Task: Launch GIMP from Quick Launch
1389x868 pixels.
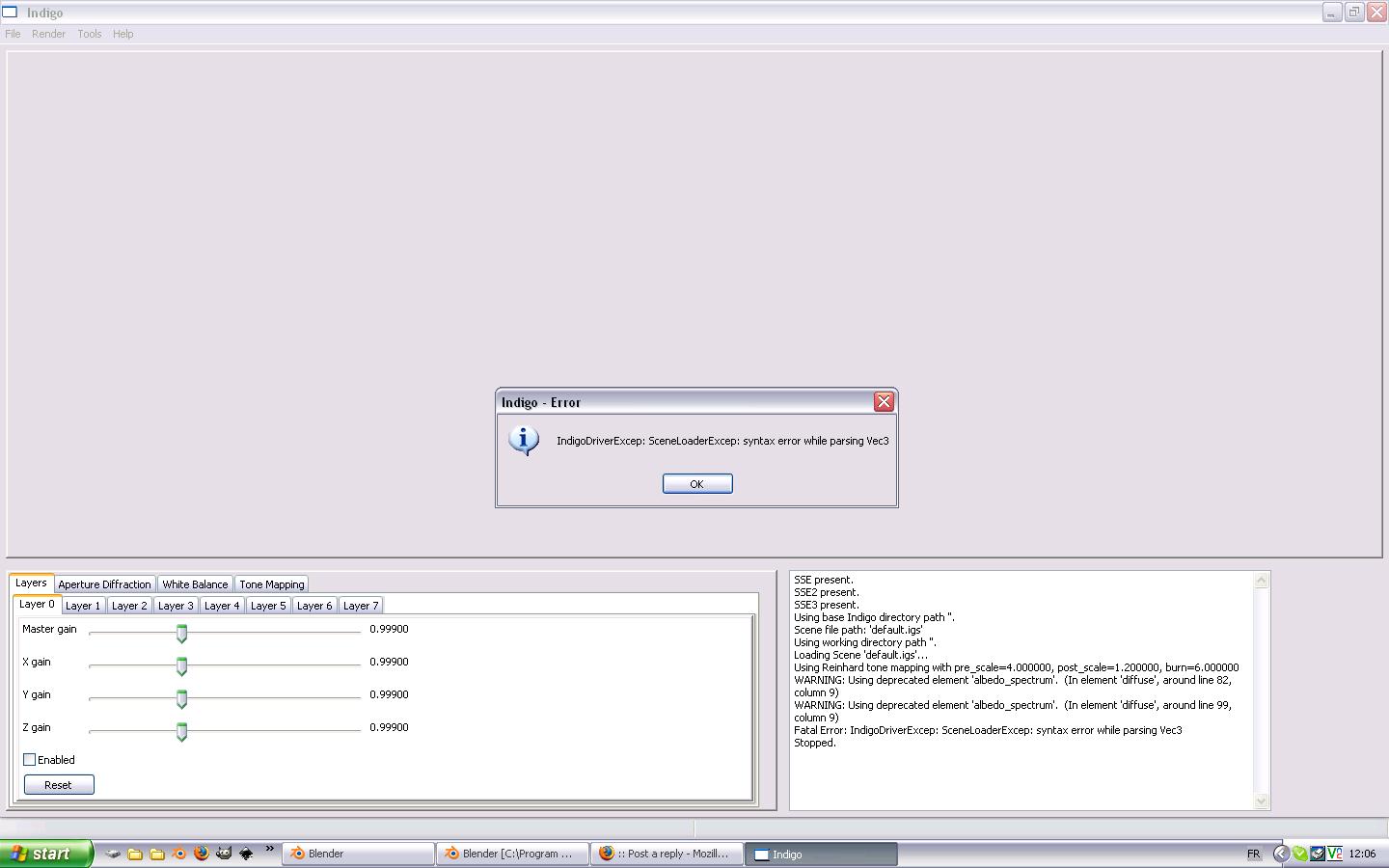Action: coord(224,854)
